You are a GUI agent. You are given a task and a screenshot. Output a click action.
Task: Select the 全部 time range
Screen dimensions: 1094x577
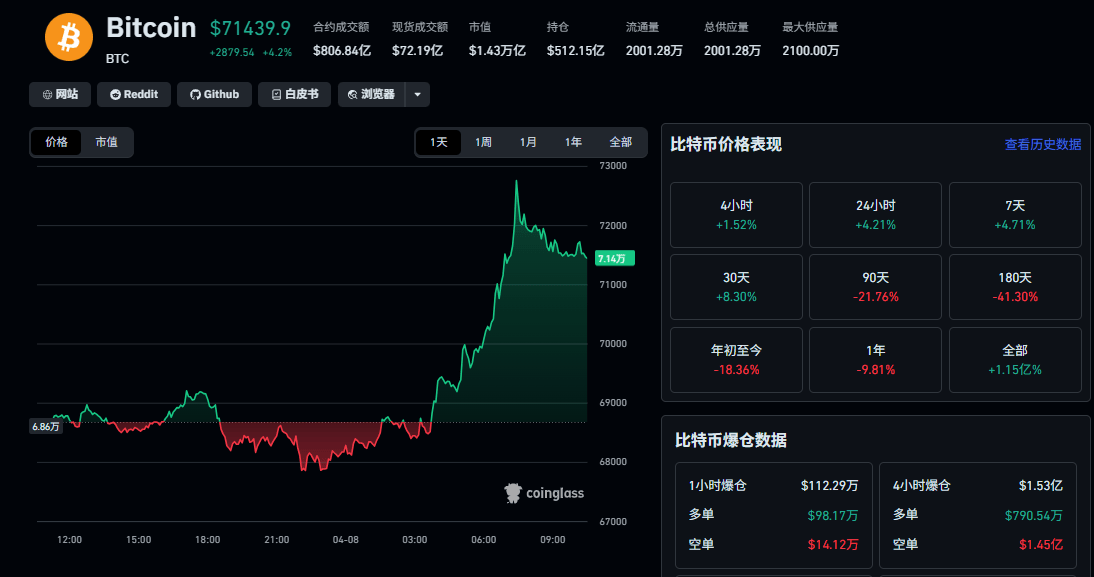[620, 142]
